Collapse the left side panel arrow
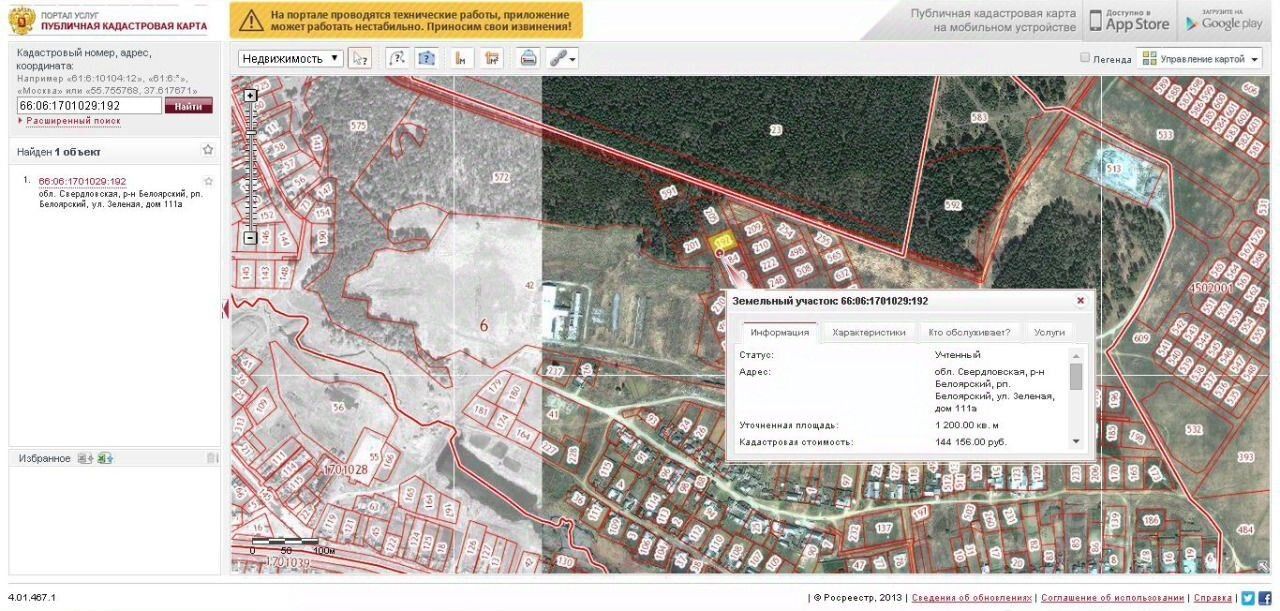Viewport: 1280px width, 611px height. 225,310
